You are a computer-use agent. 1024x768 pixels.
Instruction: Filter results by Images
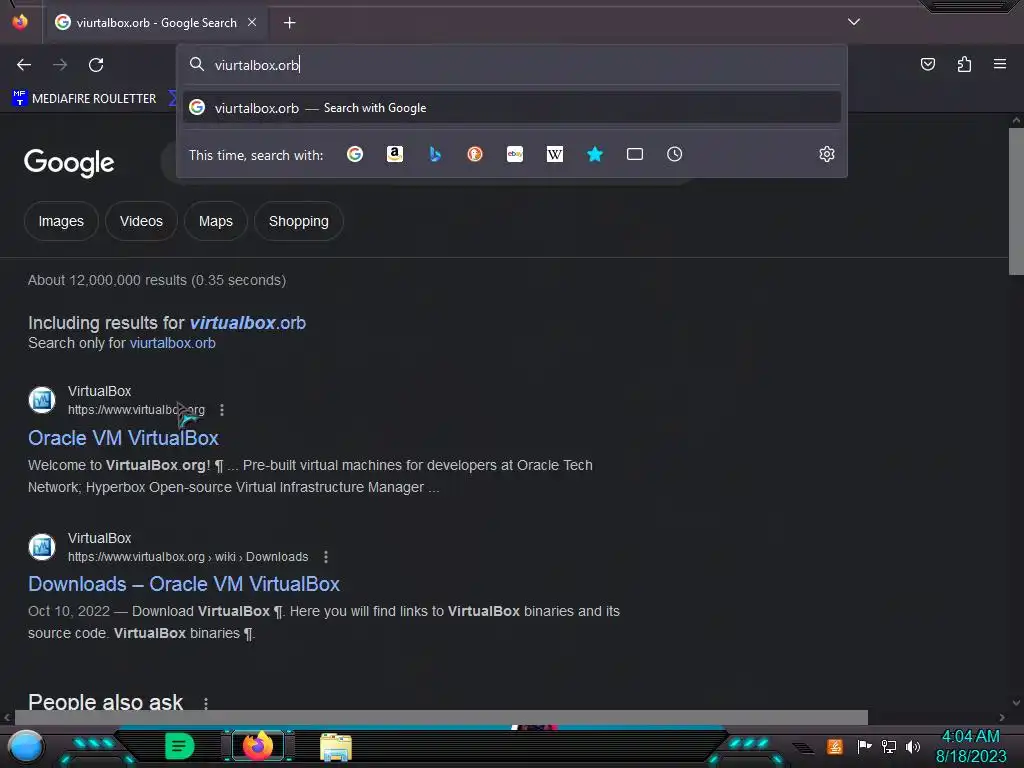[61, 221]
